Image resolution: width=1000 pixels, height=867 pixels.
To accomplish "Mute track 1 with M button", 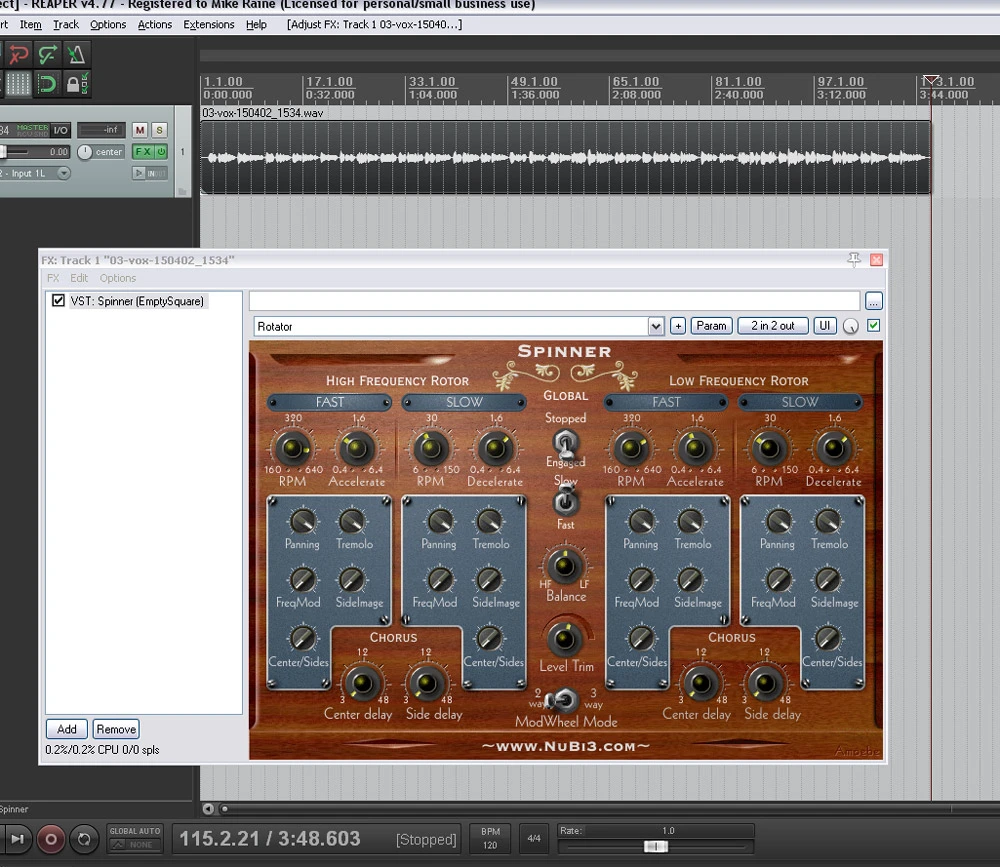I will pos(140,130).
